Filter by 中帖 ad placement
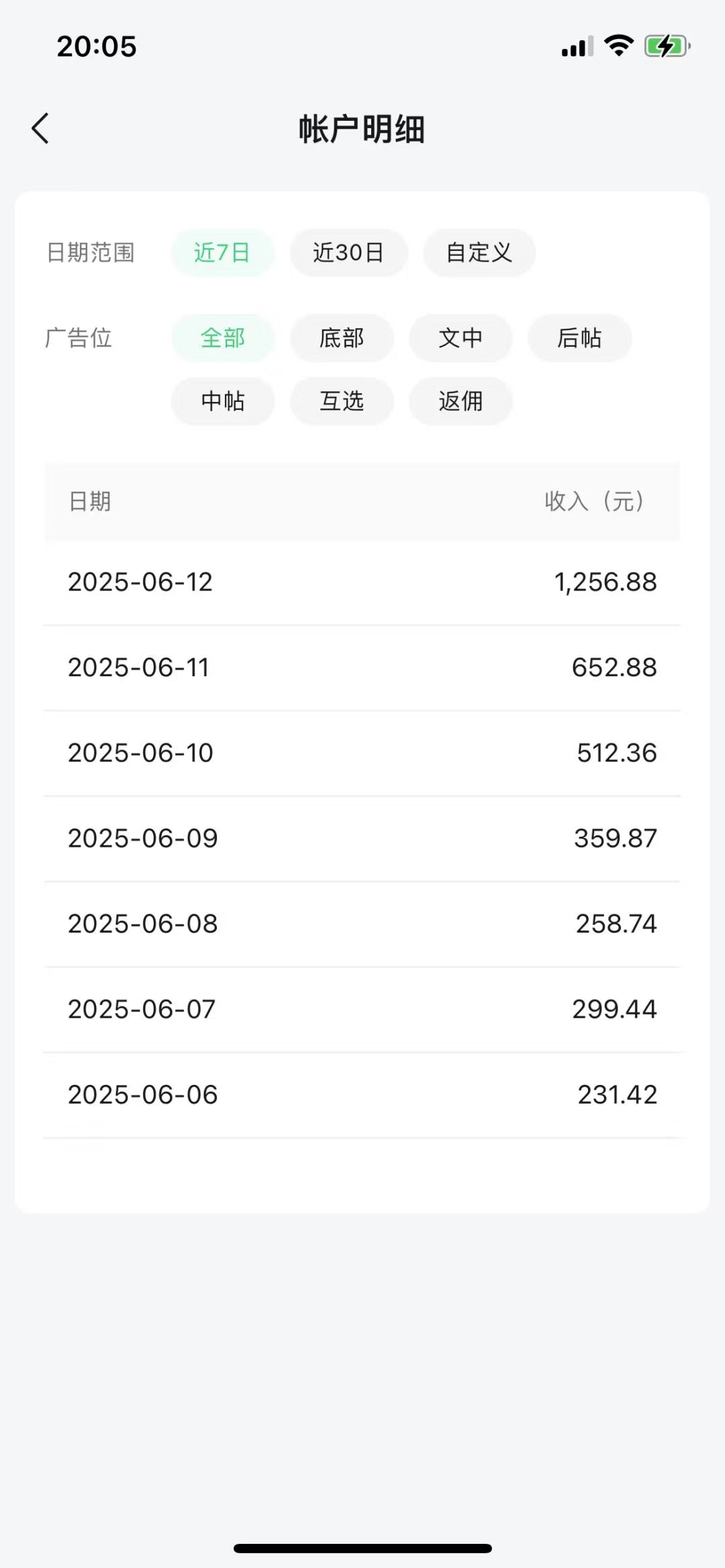725x1568 pixels. [222, 401]
